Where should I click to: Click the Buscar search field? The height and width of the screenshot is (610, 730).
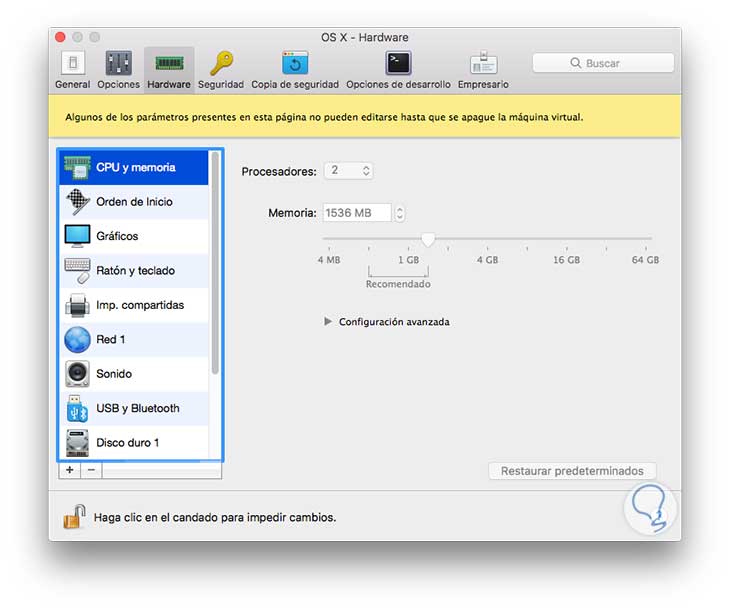pos(603,63)
